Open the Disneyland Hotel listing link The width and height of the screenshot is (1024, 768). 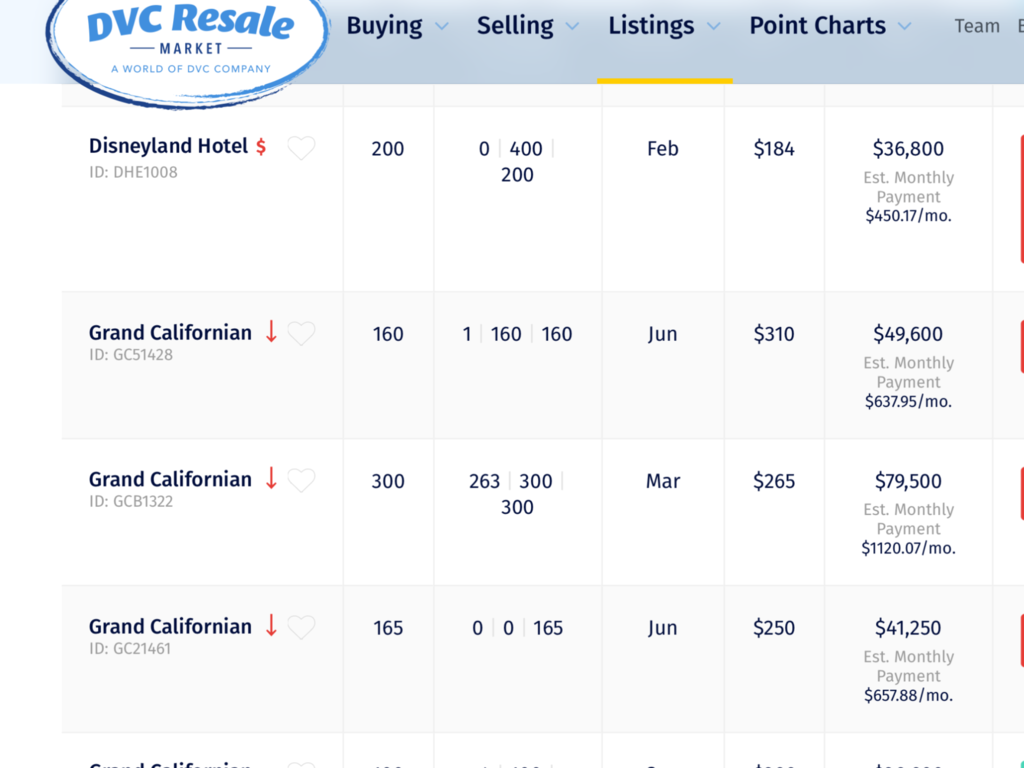pyautogui.click(x=168, y=146)
